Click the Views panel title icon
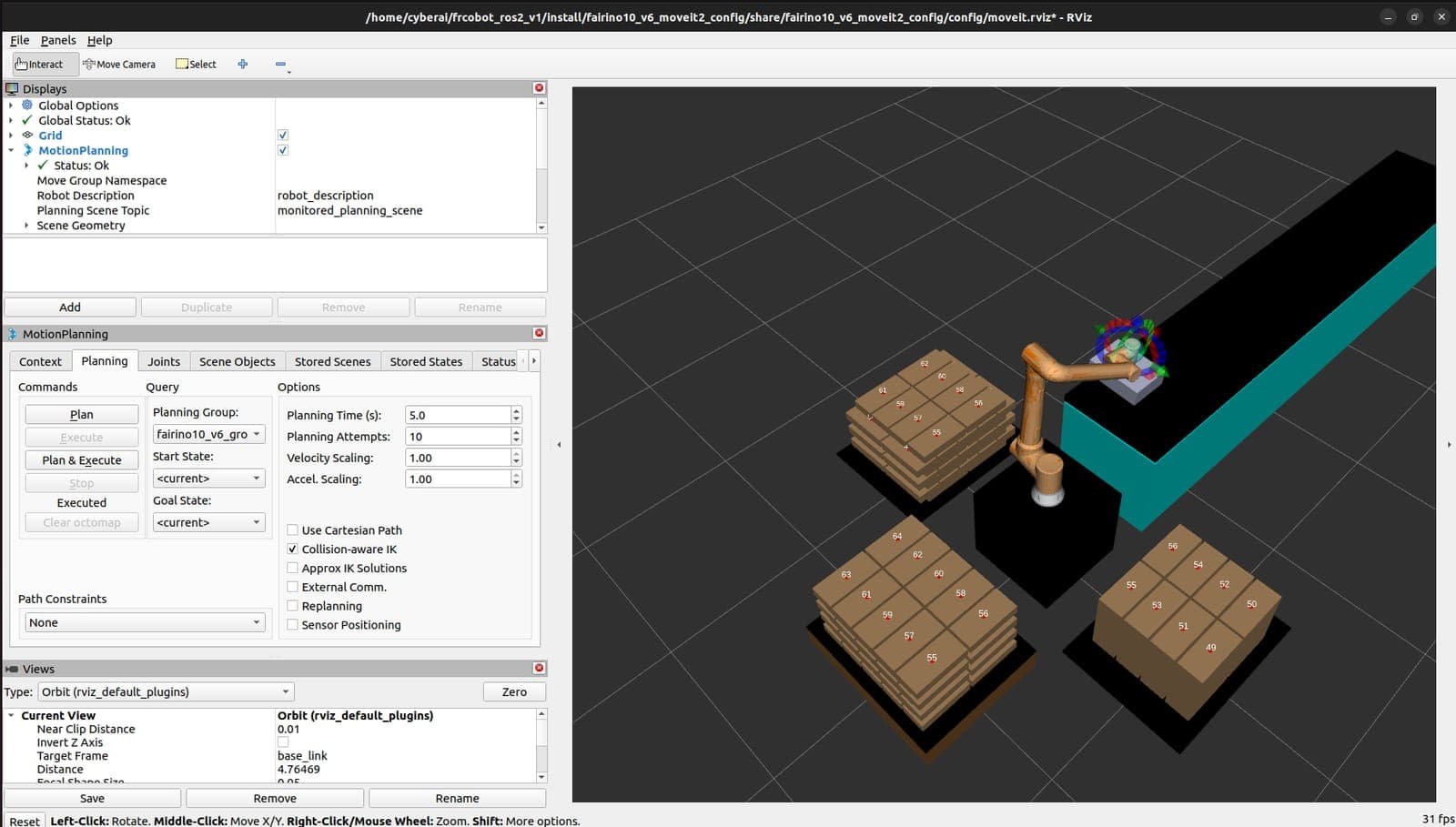Image resolution: width=1456 pixels, height=827 pixels. coord(12,669)
